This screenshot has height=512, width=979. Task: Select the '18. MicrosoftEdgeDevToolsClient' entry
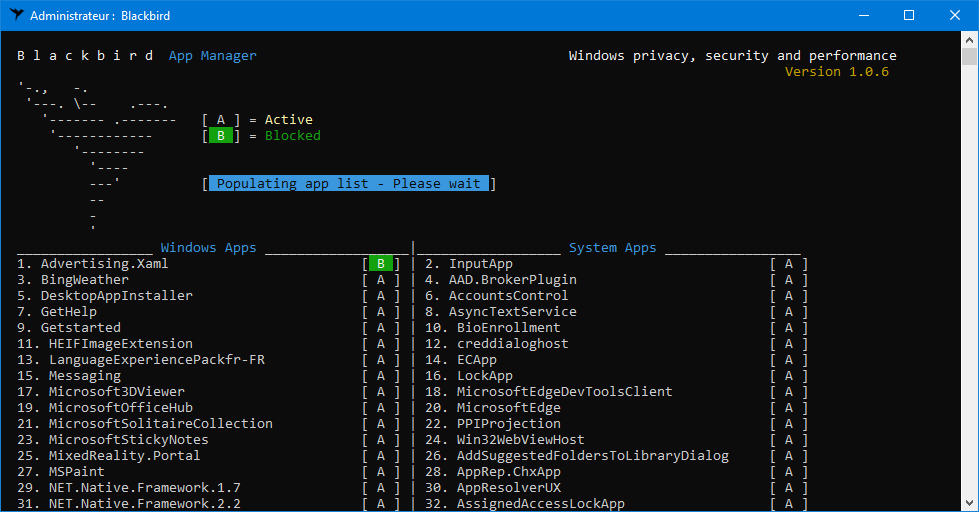click(x=549, y=392)
